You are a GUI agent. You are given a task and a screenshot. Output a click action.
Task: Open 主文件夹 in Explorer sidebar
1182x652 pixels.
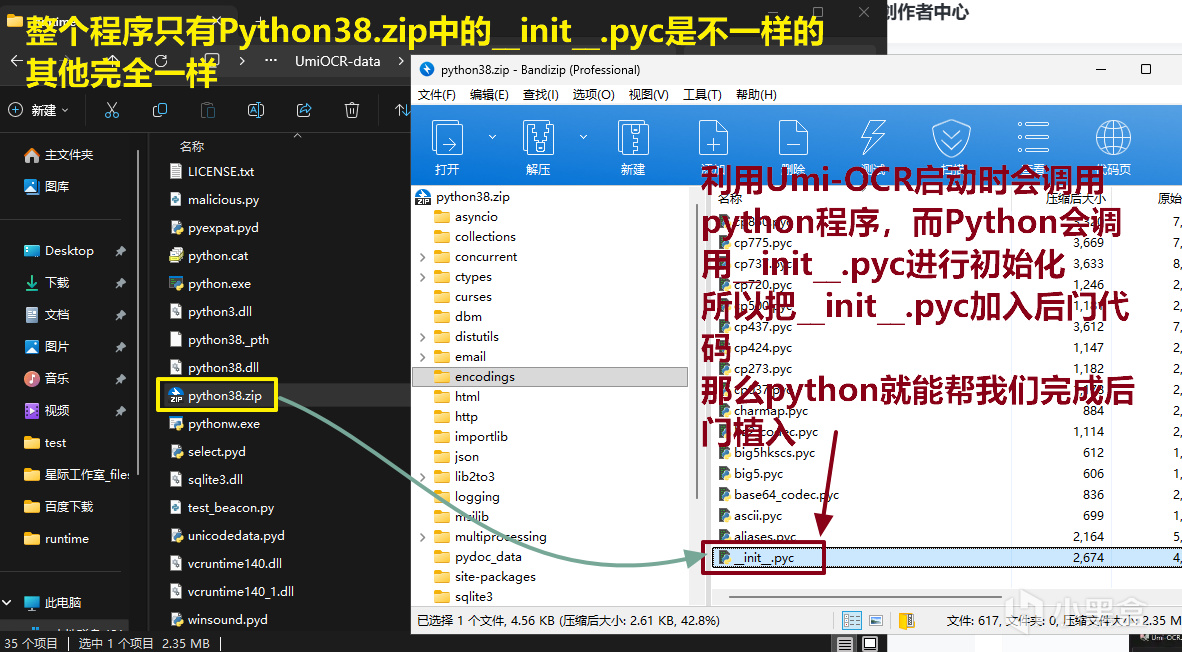point(59,155)
